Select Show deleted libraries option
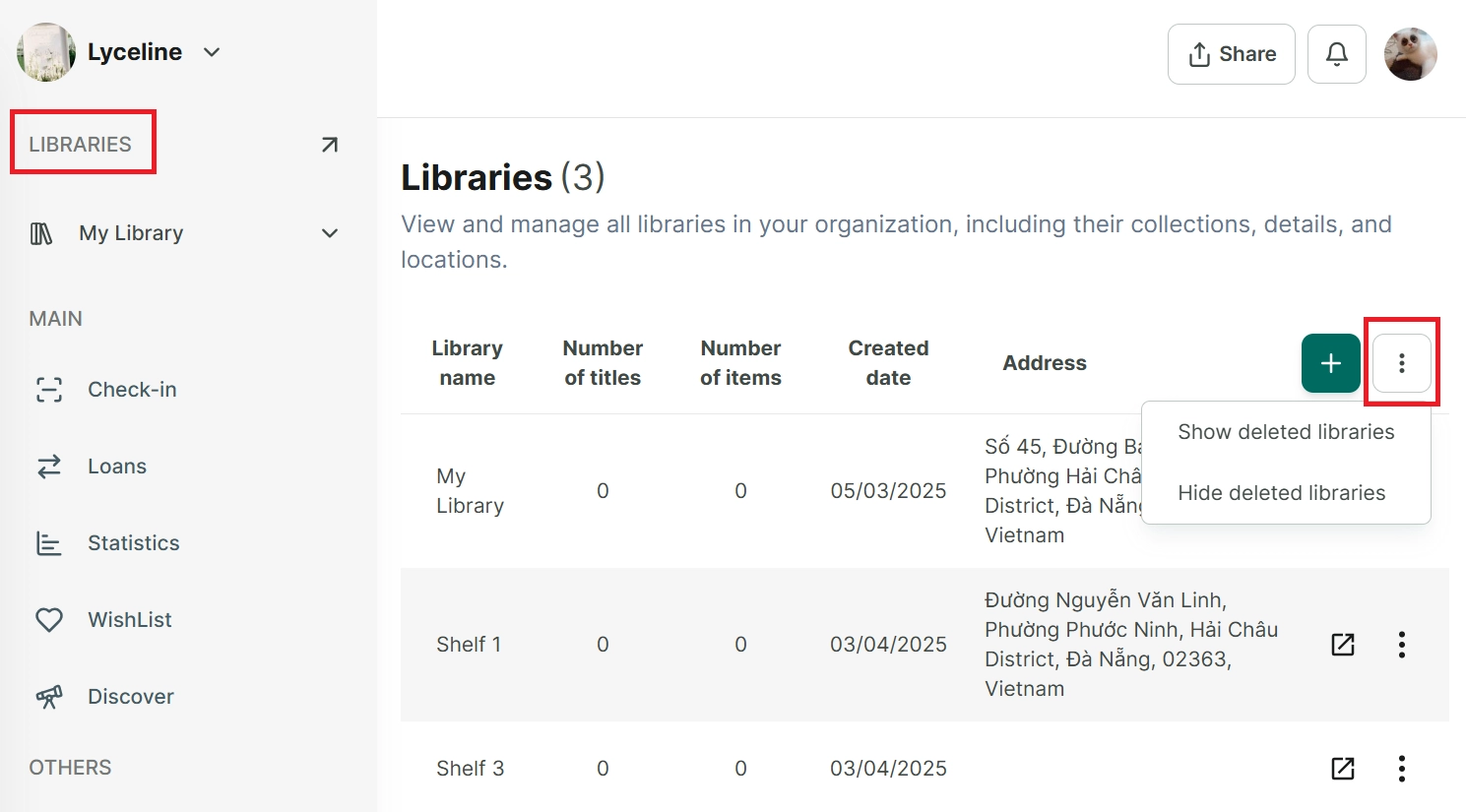Screen dimensions: 1466x812 coord(1286,432)
